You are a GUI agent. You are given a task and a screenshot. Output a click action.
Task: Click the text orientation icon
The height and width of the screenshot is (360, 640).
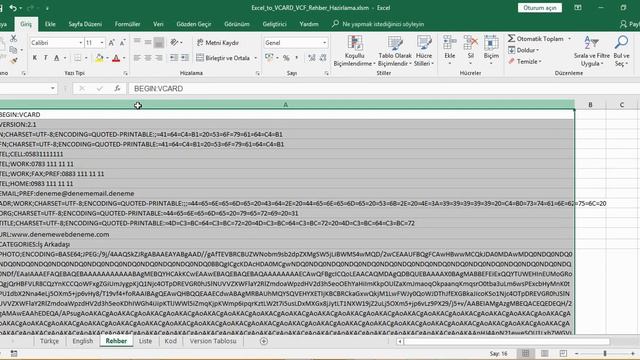point(174,42)
